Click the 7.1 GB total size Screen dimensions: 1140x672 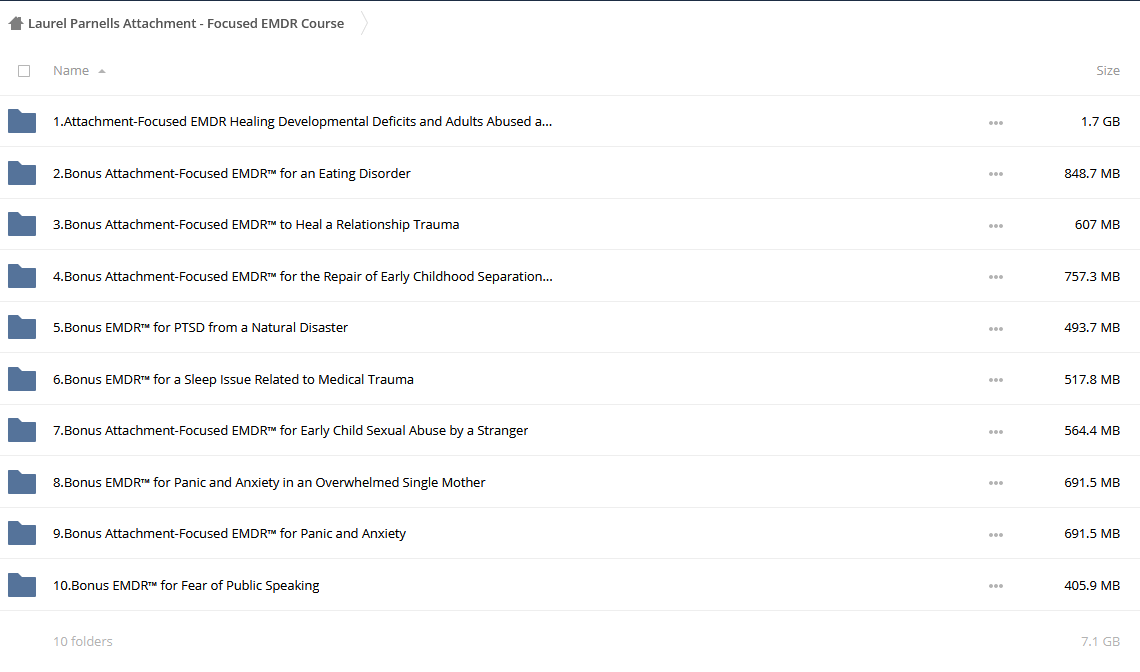[1100, 641]
